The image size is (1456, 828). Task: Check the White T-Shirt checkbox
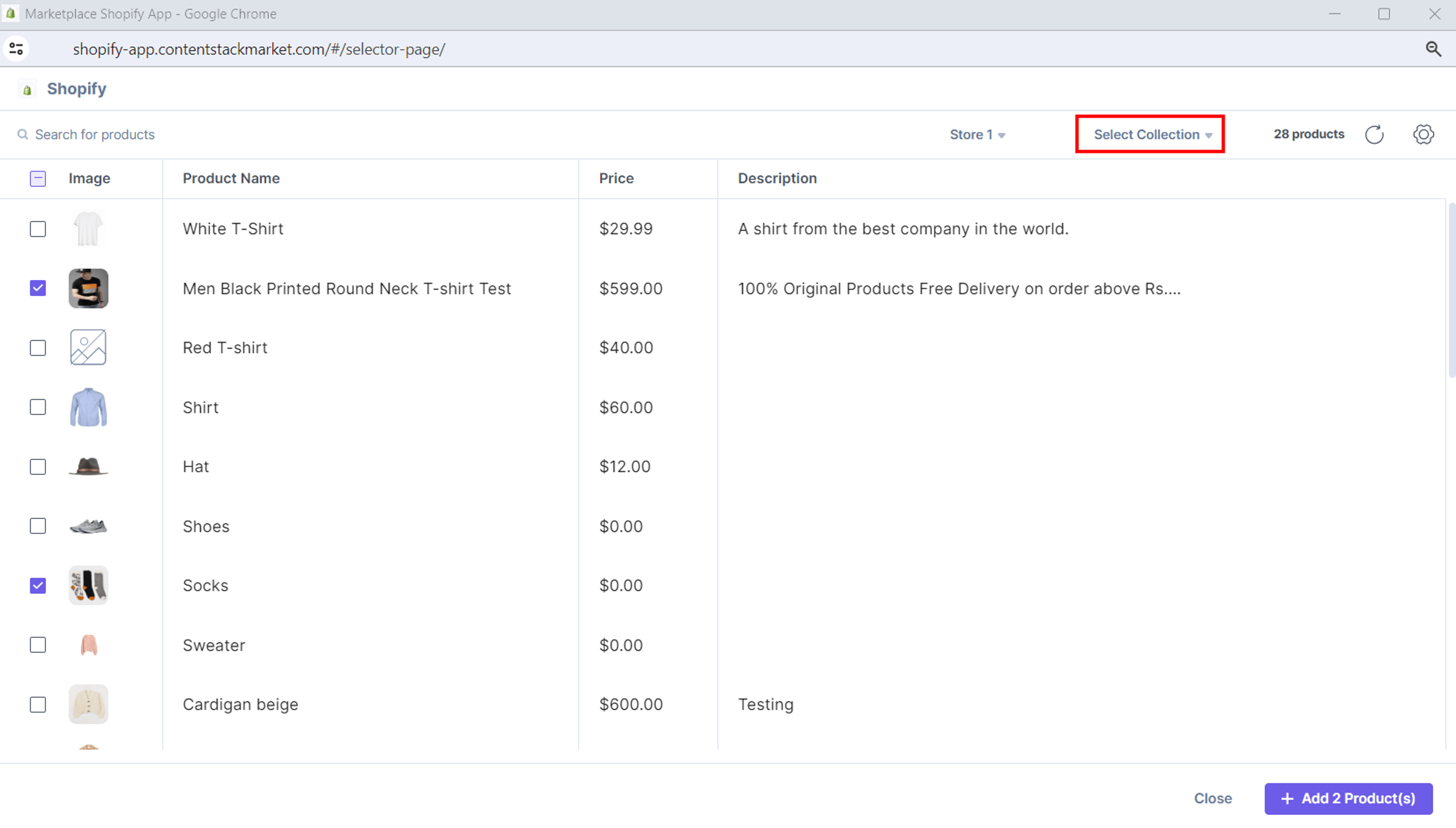(38, 229)
